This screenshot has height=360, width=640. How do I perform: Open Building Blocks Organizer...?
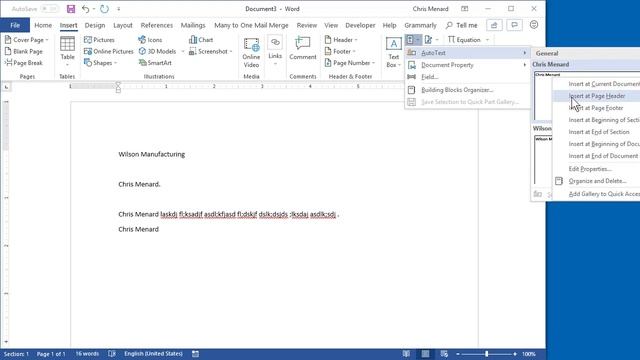[x=467, y=90]
